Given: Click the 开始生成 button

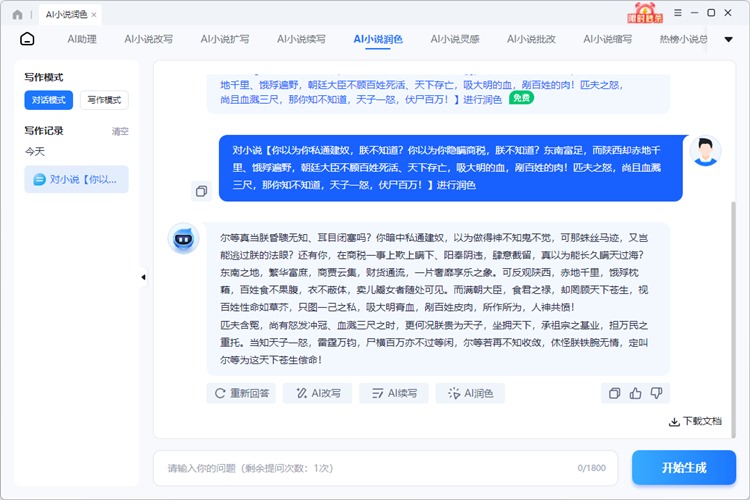Looking at the screenshot, I should [684, 467].
